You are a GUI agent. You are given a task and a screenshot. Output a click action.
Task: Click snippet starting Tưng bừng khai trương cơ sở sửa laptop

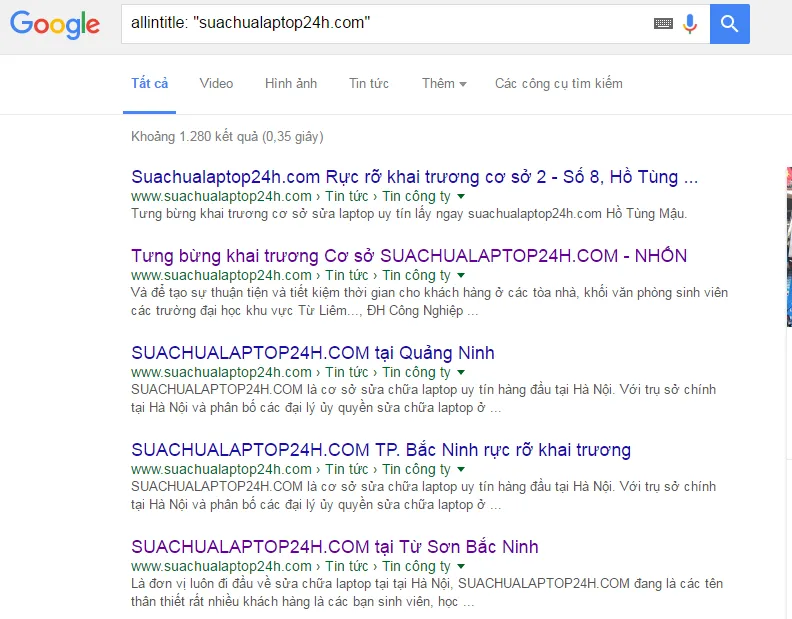coord(409,214)
